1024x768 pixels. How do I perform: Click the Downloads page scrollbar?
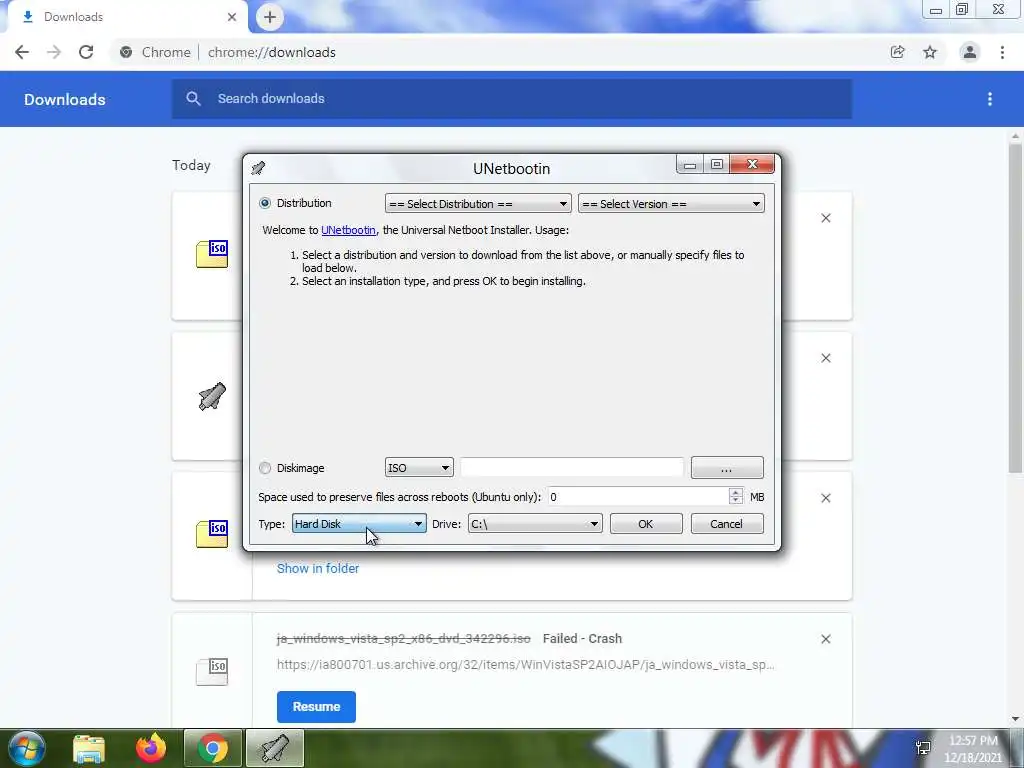(1015, 308)
